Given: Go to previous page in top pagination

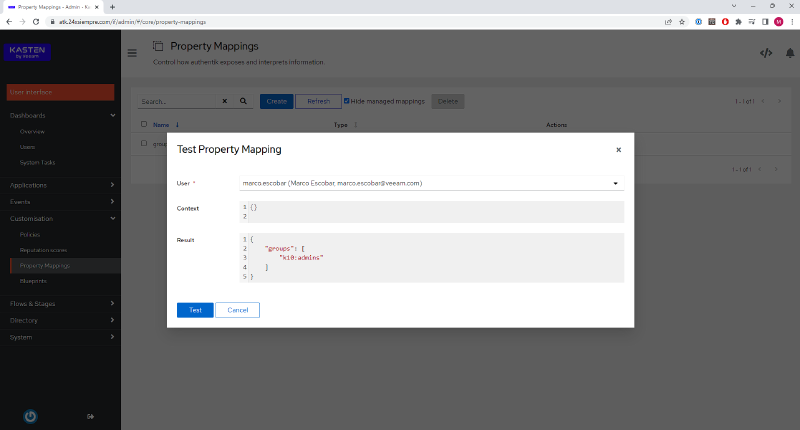Looking at the screenshot, I should tap(763, 102).
